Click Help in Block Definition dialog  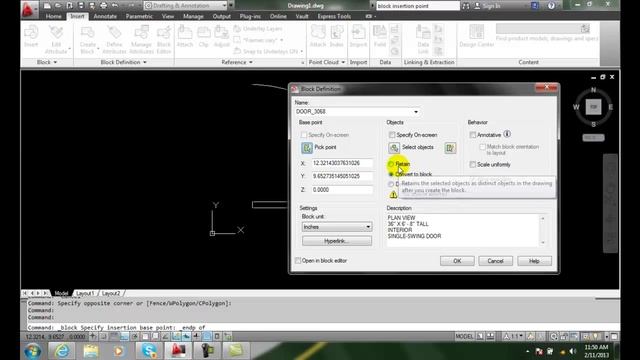534,261
